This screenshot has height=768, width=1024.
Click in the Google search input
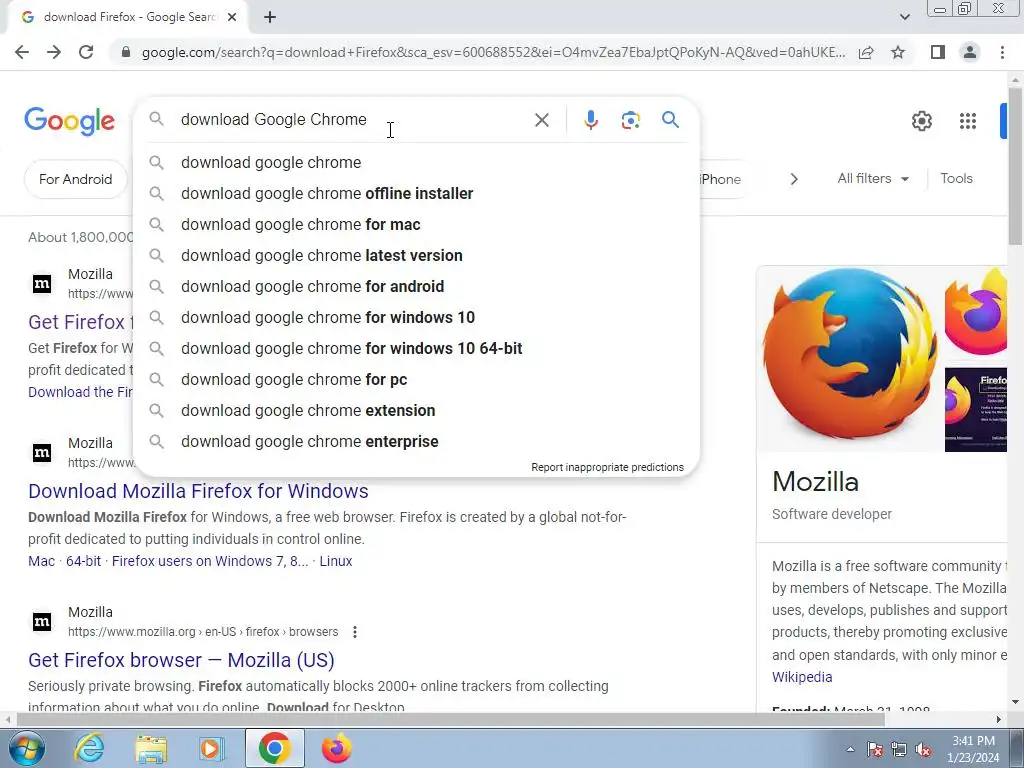[x=353, y=120]
